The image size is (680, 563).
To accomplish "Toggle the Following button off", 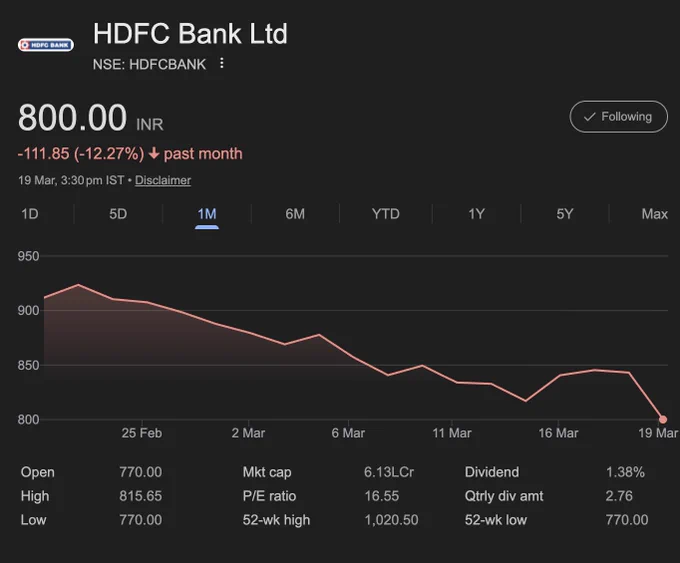I will (618, 117).
